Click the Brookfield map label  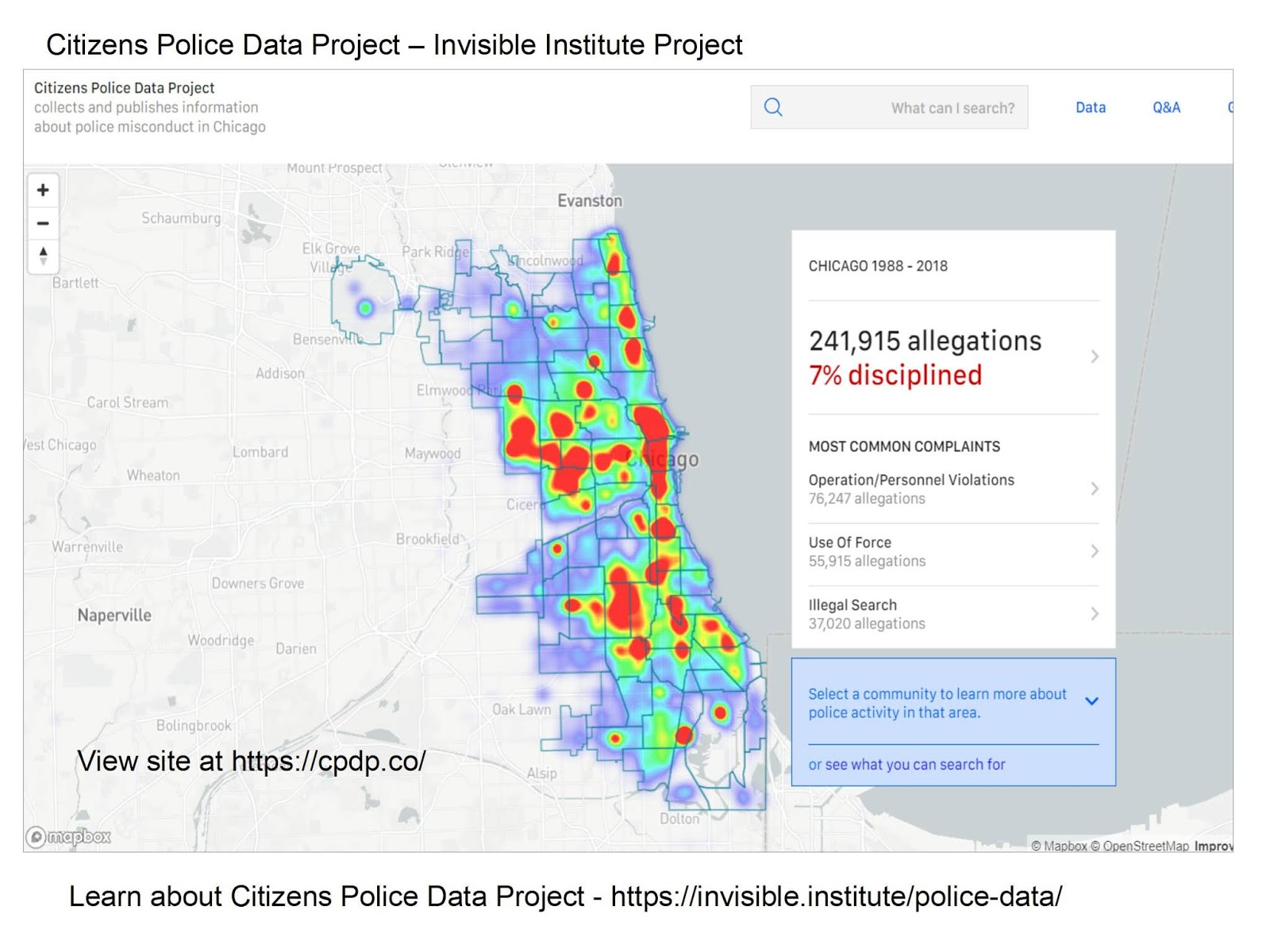tap(428, 539)
